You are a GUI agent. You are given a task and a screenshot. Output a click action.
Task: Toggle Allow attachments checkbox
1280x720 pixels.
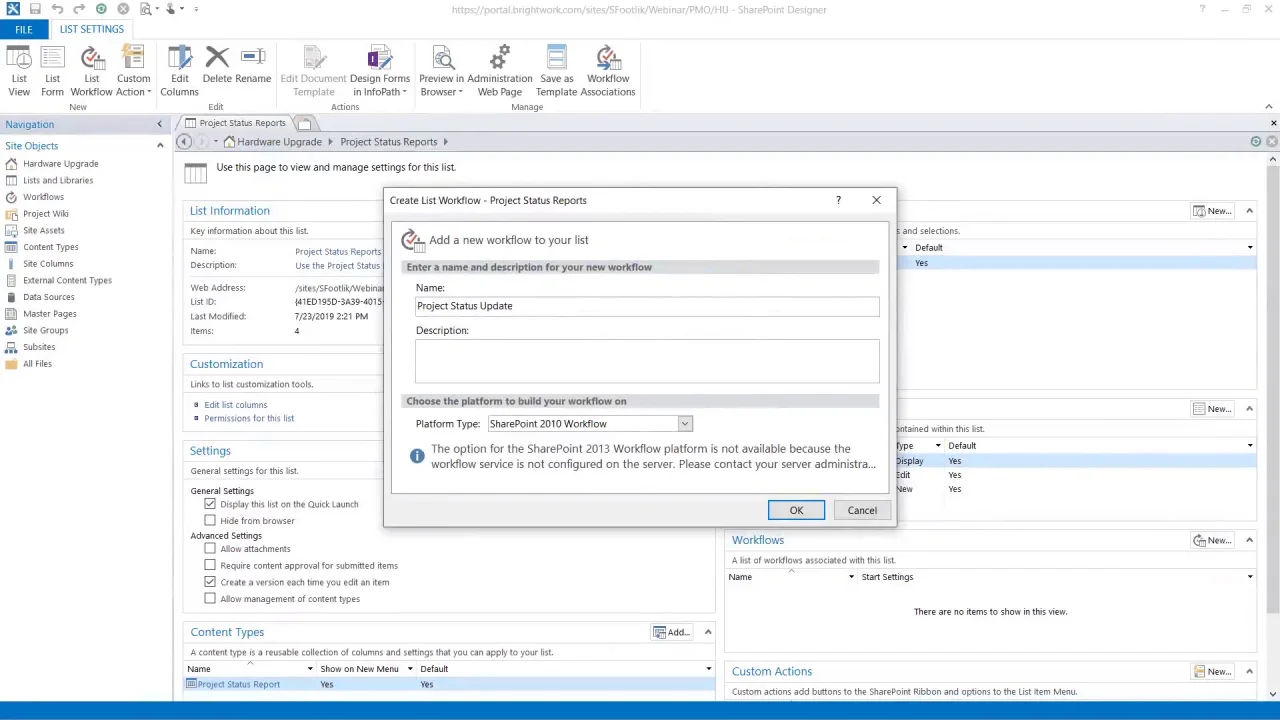[210, 548]
